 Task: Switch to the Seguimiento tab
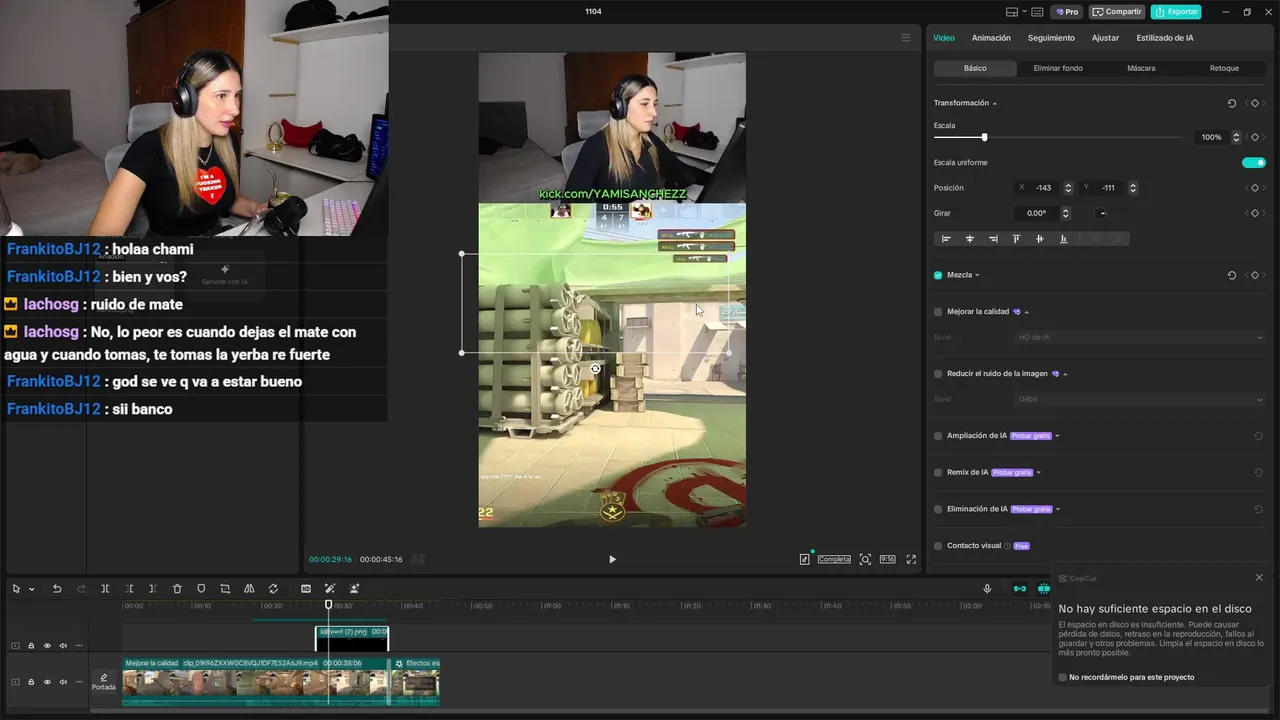click(x=1051, y=38)
